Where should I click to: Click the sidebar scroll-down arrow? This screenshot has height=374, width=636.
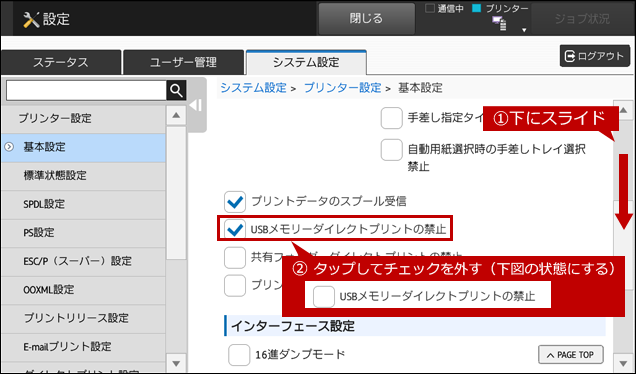point(176,363)
